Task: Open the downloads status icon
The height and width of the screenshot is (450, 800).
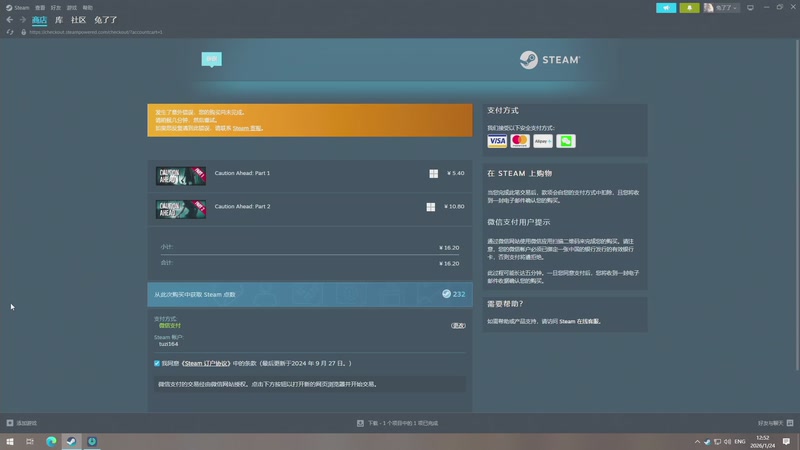Action: tap(360, 423)
